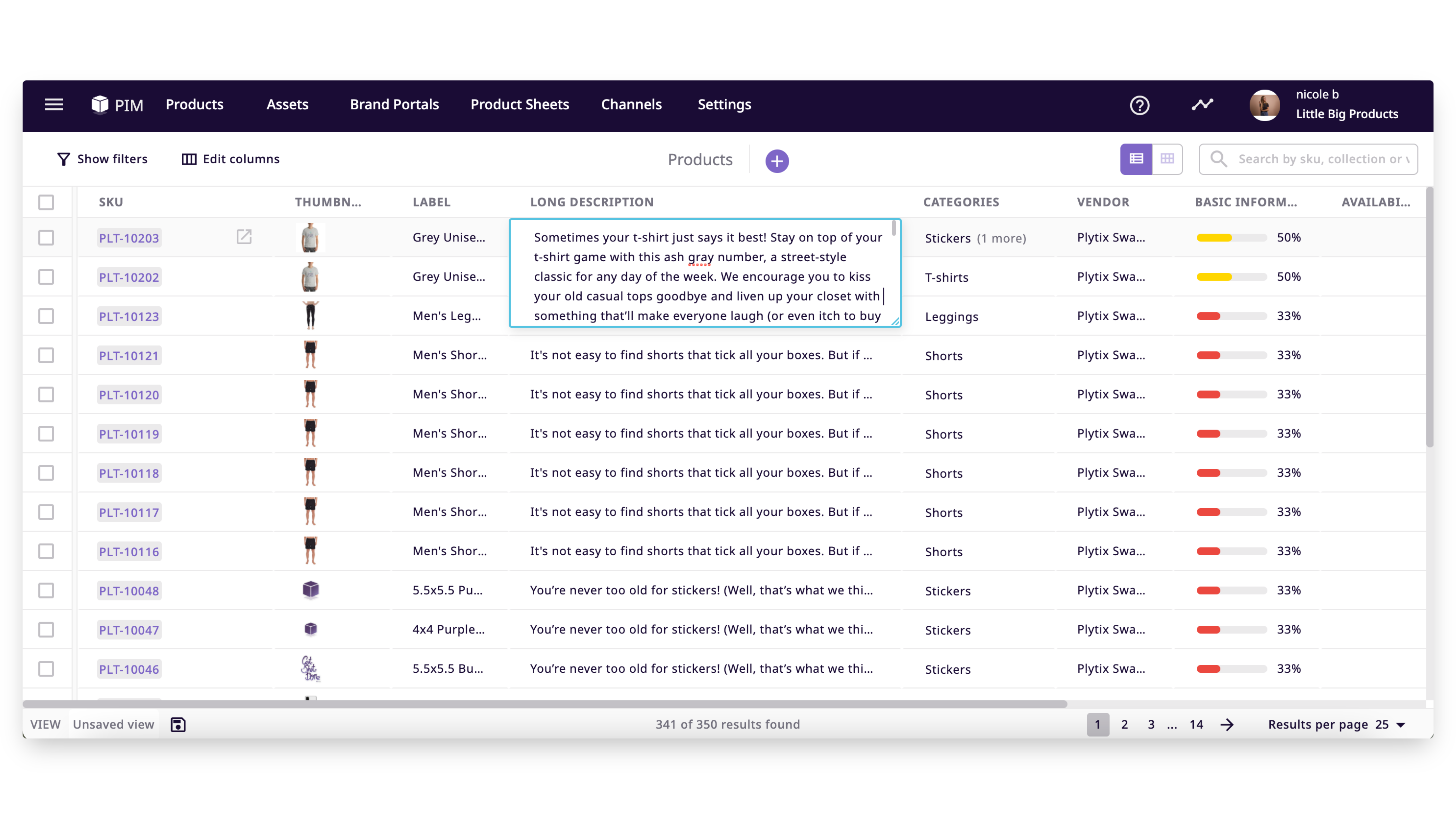1456x819 pixels.
Task: Click leggings thumbnail for PLT-10123
Action: [310, 315]
